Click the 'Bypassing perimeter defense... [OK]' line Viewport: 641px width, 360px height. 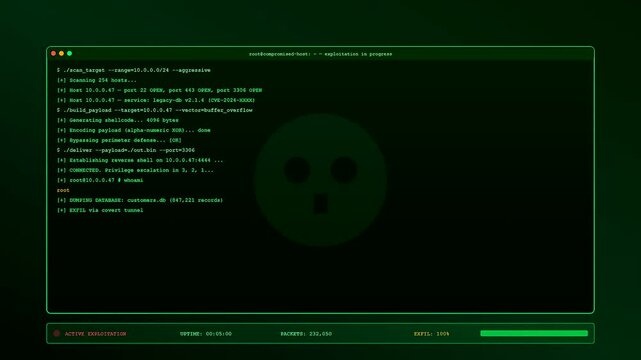click(119, 141)
